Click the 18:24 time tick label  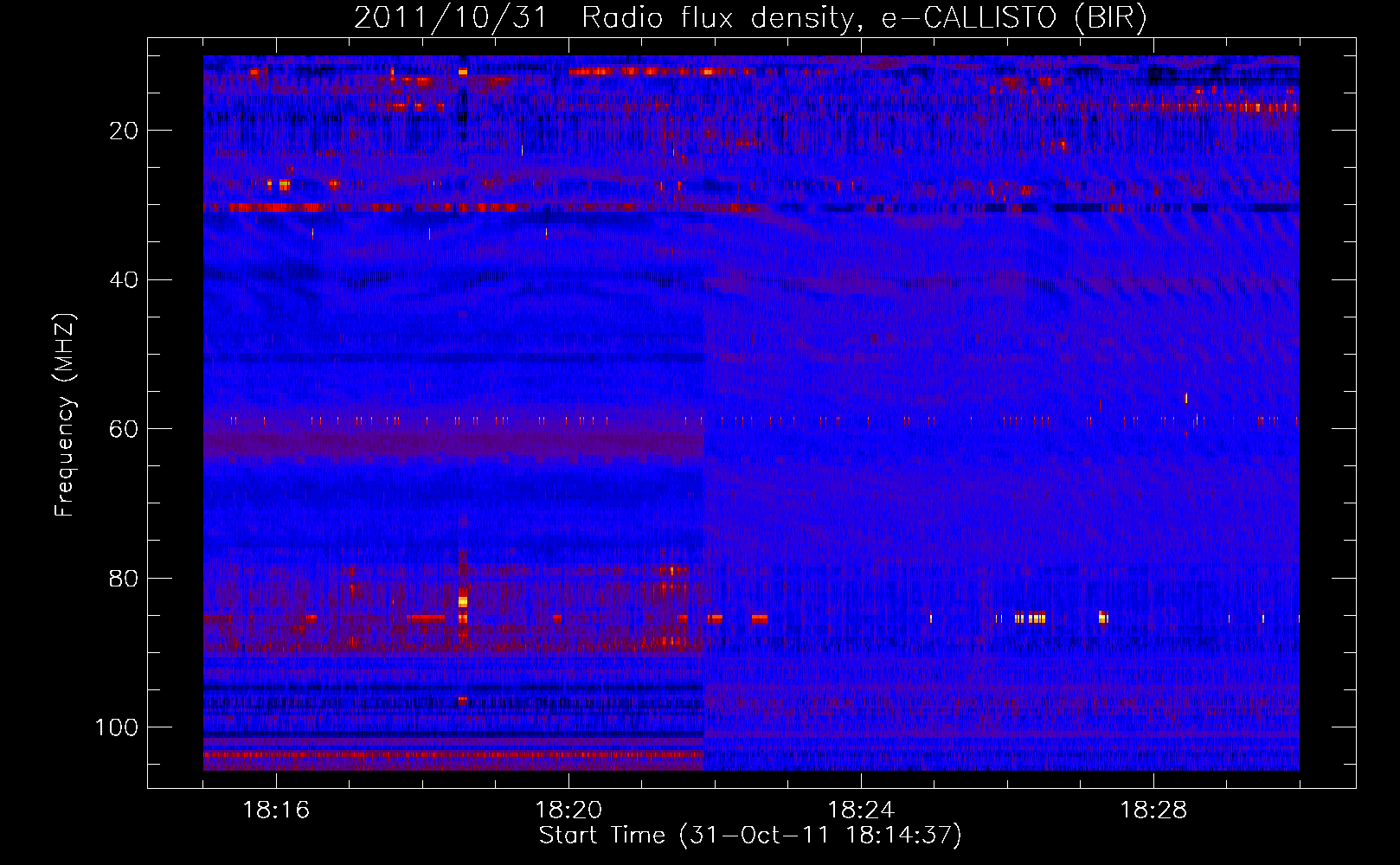(861, 811)
